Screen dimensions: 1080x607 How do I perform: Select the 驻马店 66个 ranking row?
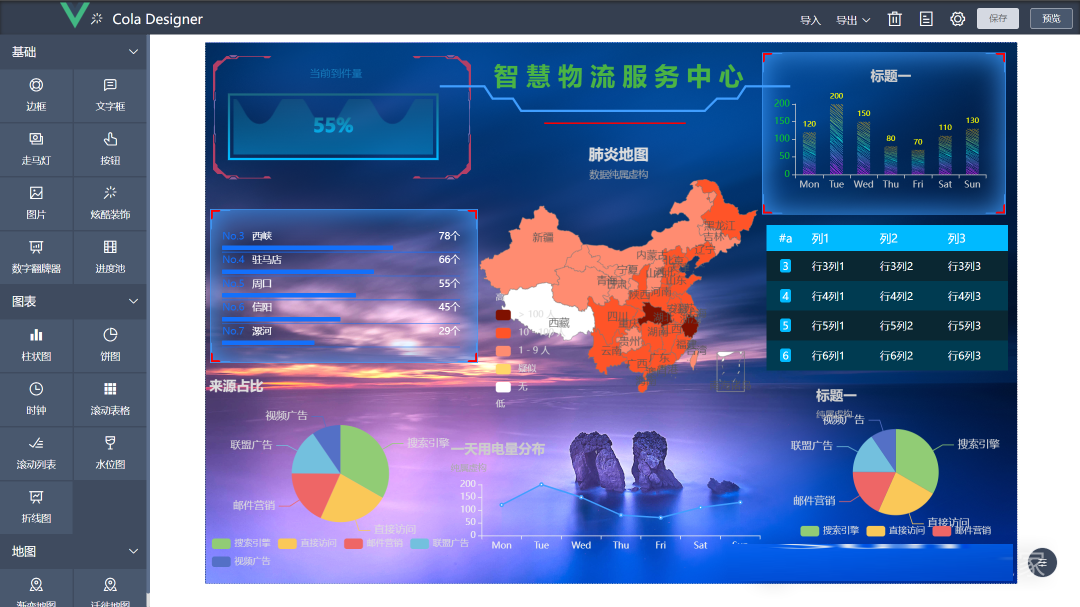342,262
